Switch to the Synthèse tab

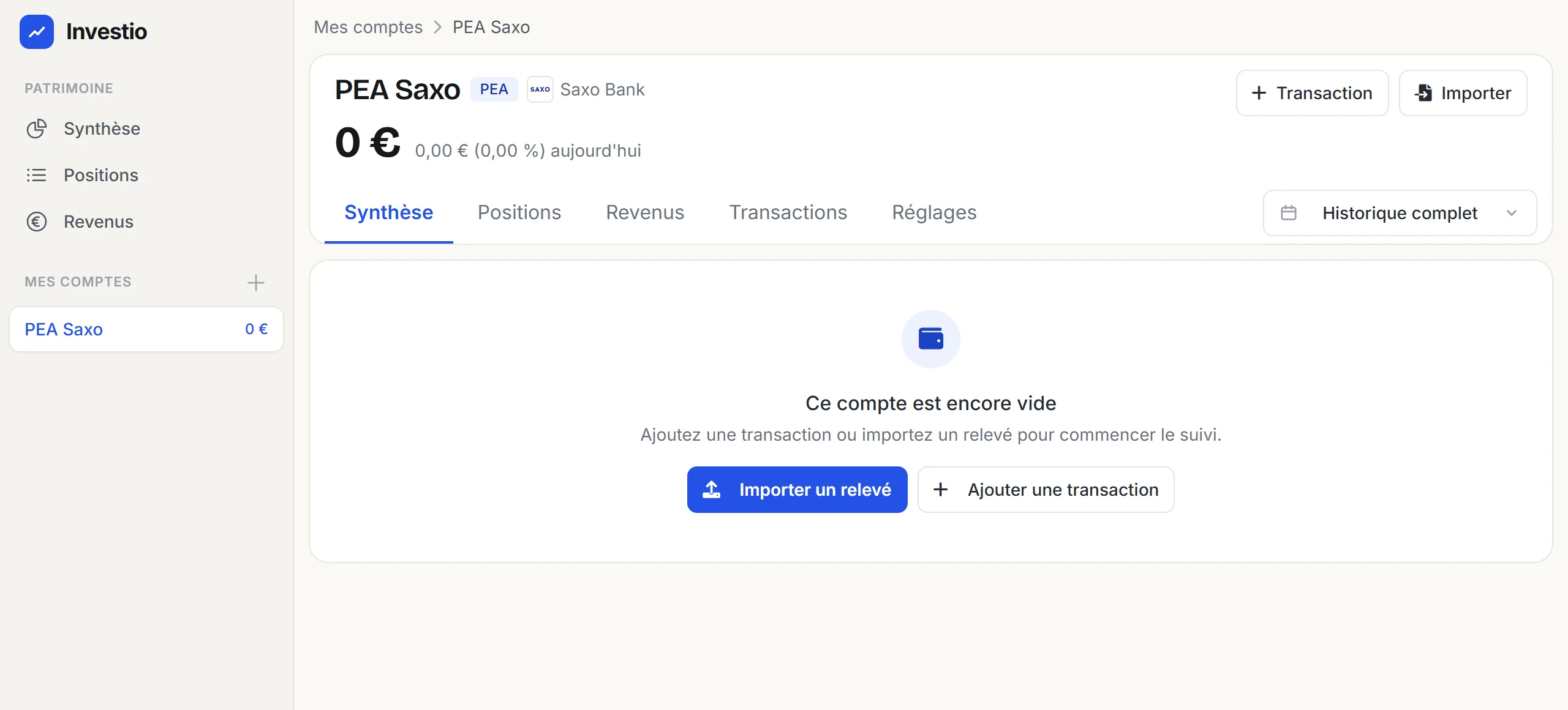pyautogui.click(x=389, y=212)
